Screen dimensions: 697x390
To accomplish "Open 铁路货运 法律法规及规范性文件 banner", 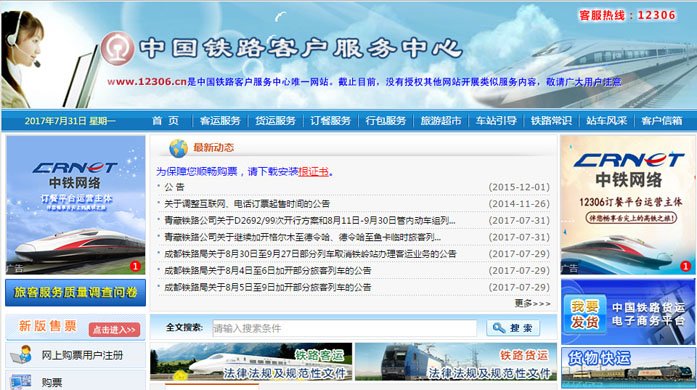I will coord(456,362).
